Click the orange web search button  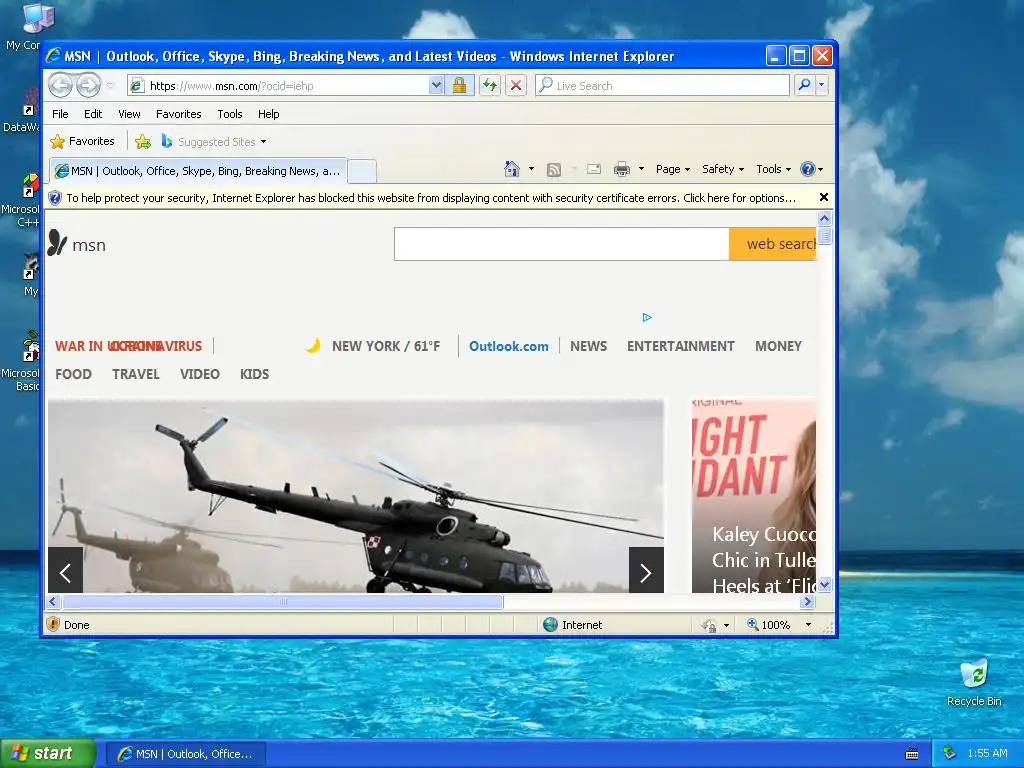[773, 244]
